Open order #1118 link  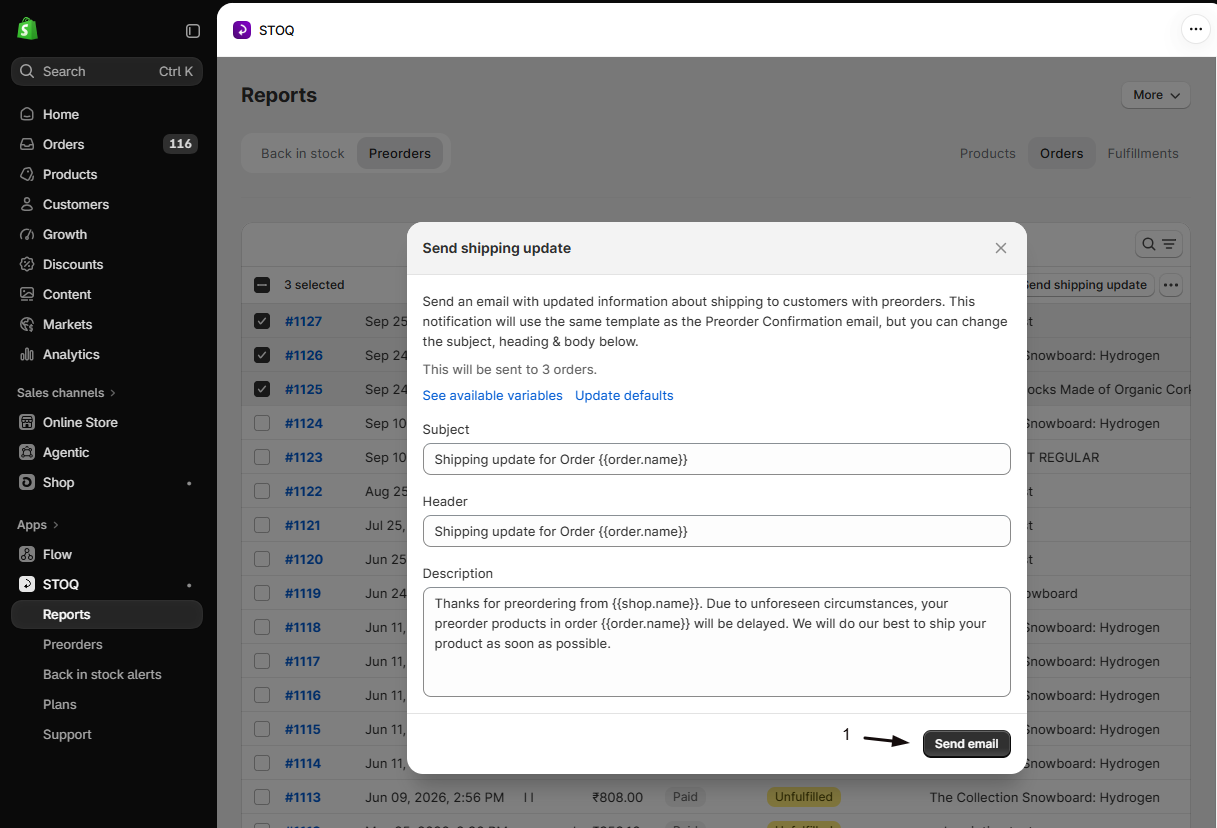[x=303, y=627]
